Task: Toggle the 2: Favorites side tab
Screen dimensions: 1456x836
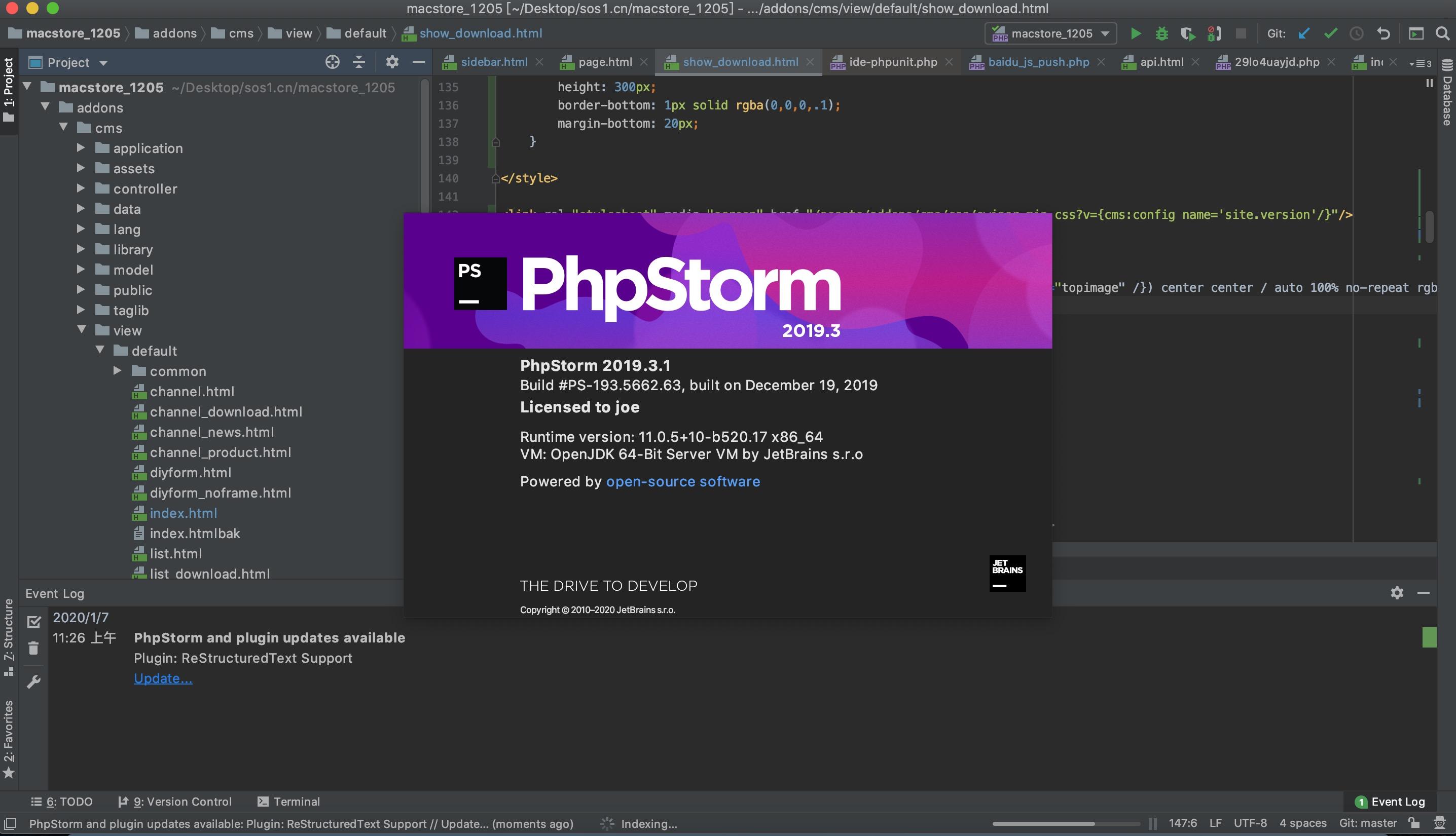Action: [x=9, y=740]
